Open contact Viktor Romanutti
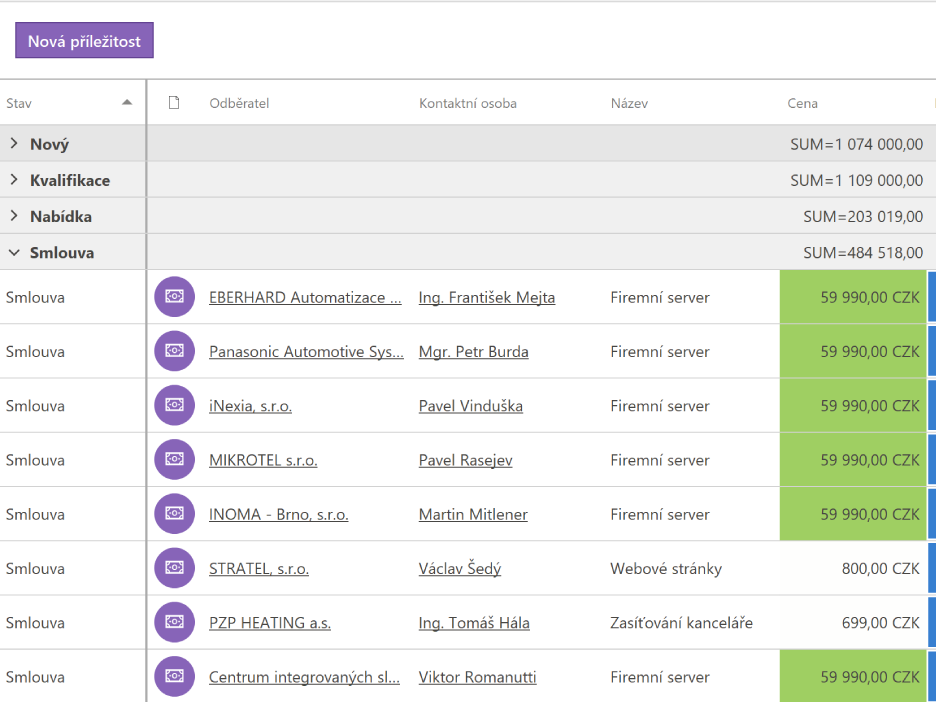This screenshot has height=702, width=936. tap(478, 678)
